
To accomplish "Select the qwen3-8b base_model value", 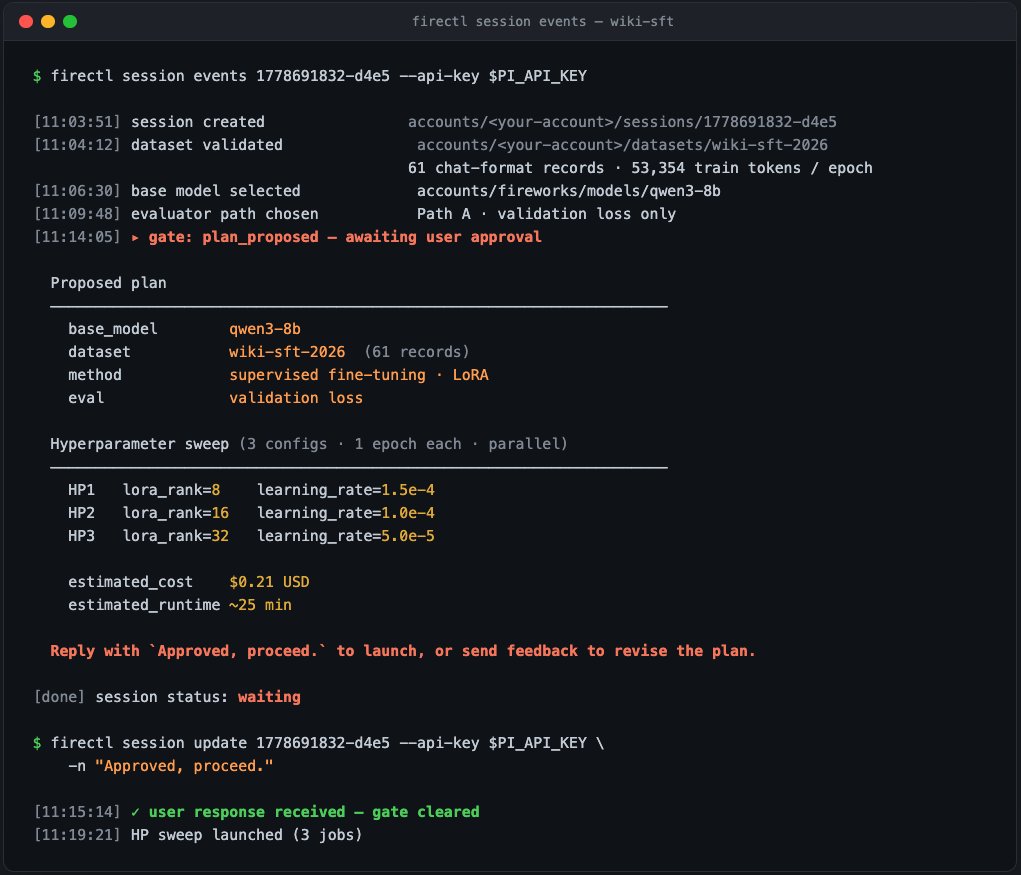I will 264,329.
